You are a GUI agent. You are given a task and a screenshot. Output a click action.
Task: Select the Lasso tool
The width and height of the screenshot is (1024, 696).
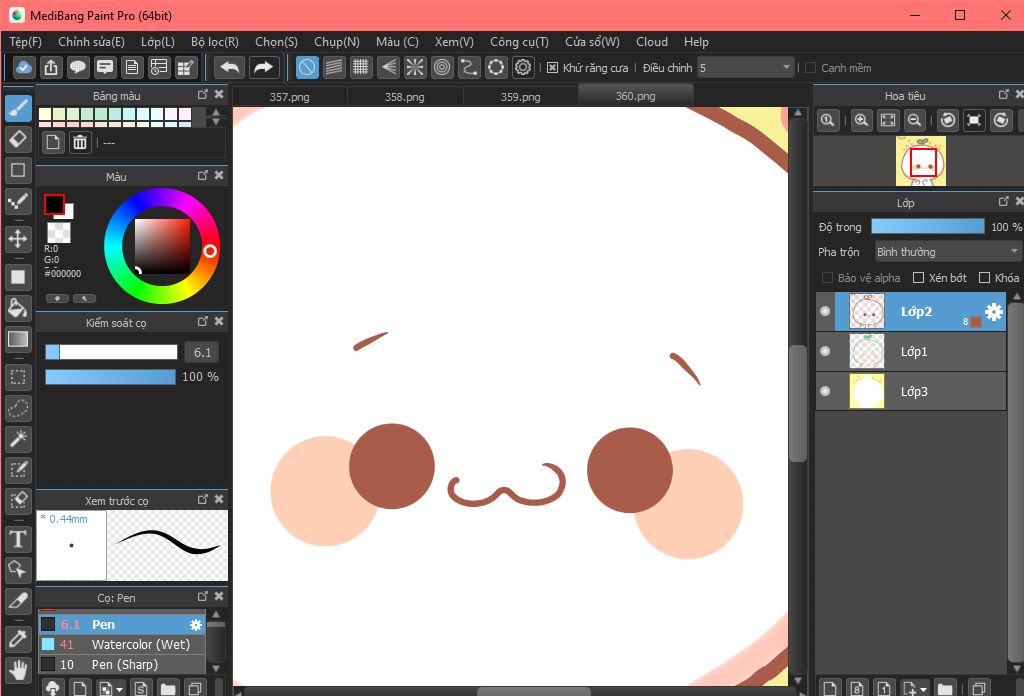[18, 408]
